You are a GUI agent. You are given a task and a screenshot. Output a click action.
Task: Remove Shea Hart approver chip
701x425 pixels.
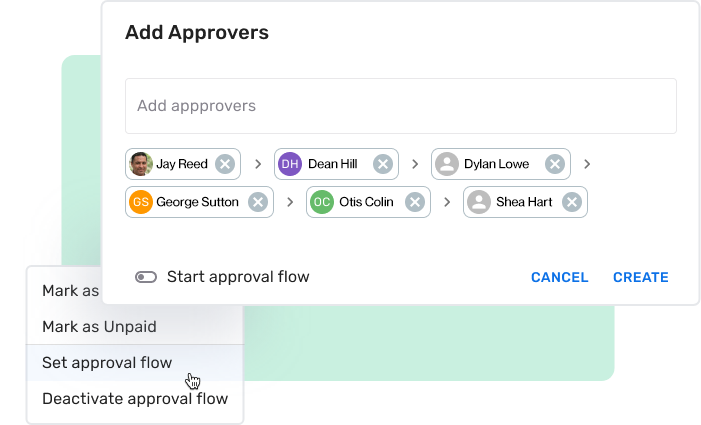tap(571, 202)
